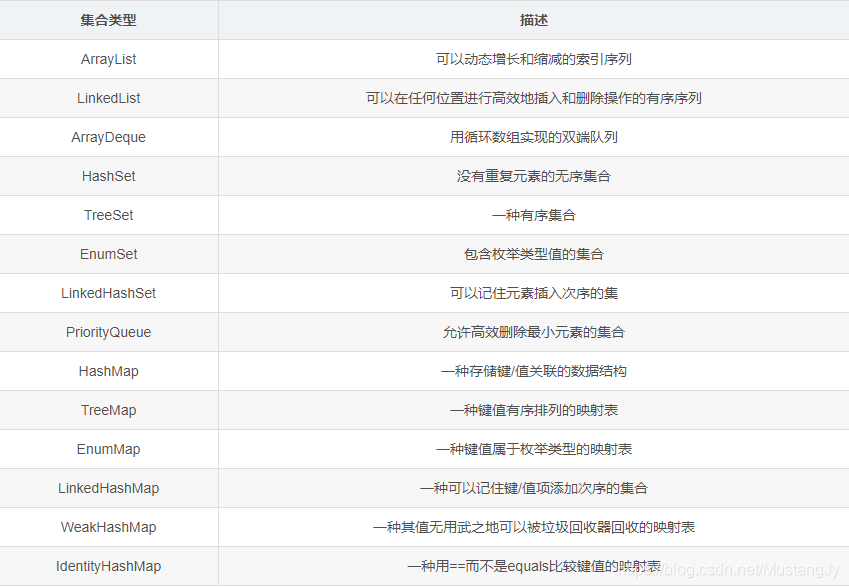Click description 包含枚举类型值的集合
Screen dimensions: 849x588
pyautogui.click(x=533, y=254)
